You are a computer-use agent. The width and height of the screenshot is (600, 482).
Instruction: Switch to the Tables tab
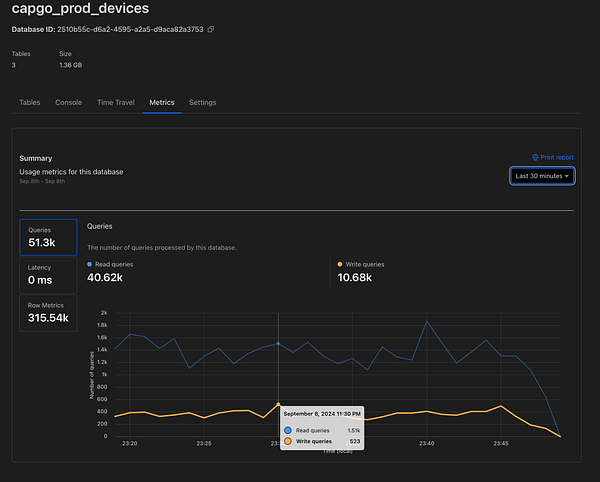click(30, 102)
